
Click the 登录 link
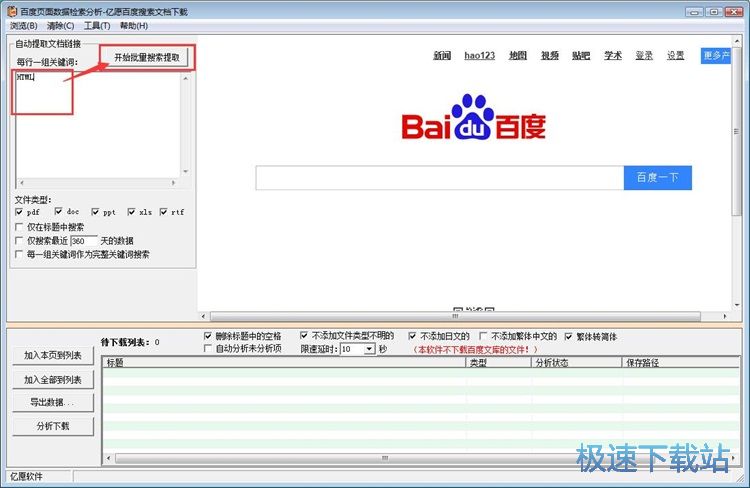click(644, 55)
